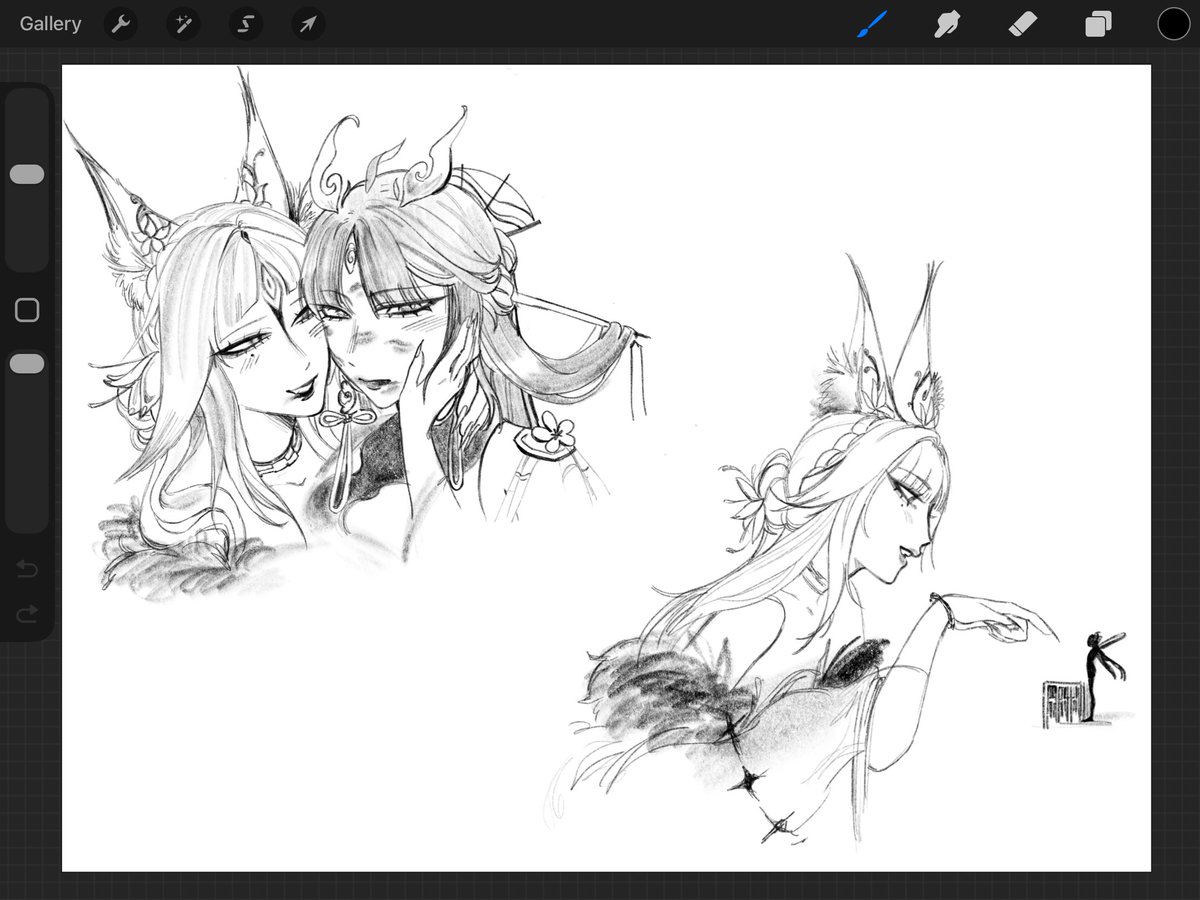Adjust the brush size slider handle

pos(27,175)
